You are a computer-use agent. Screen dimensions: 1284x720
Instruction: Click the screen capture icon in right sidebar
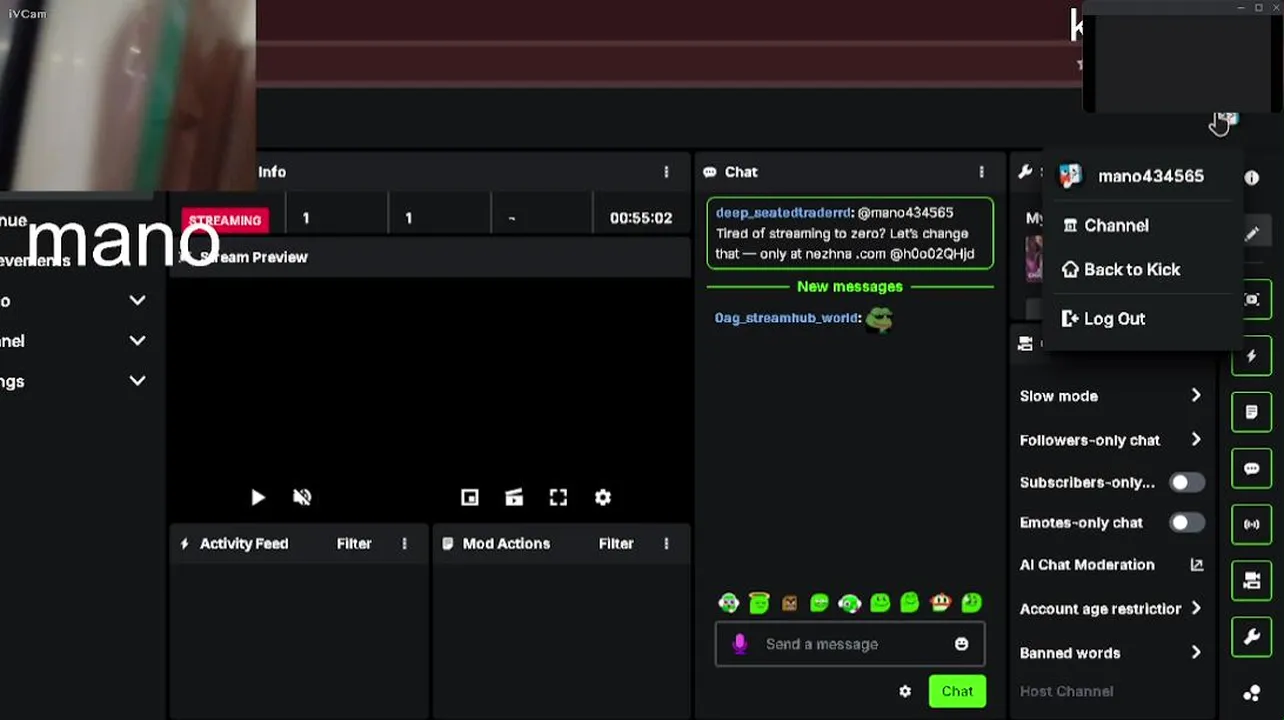(x=1251, y=300)
